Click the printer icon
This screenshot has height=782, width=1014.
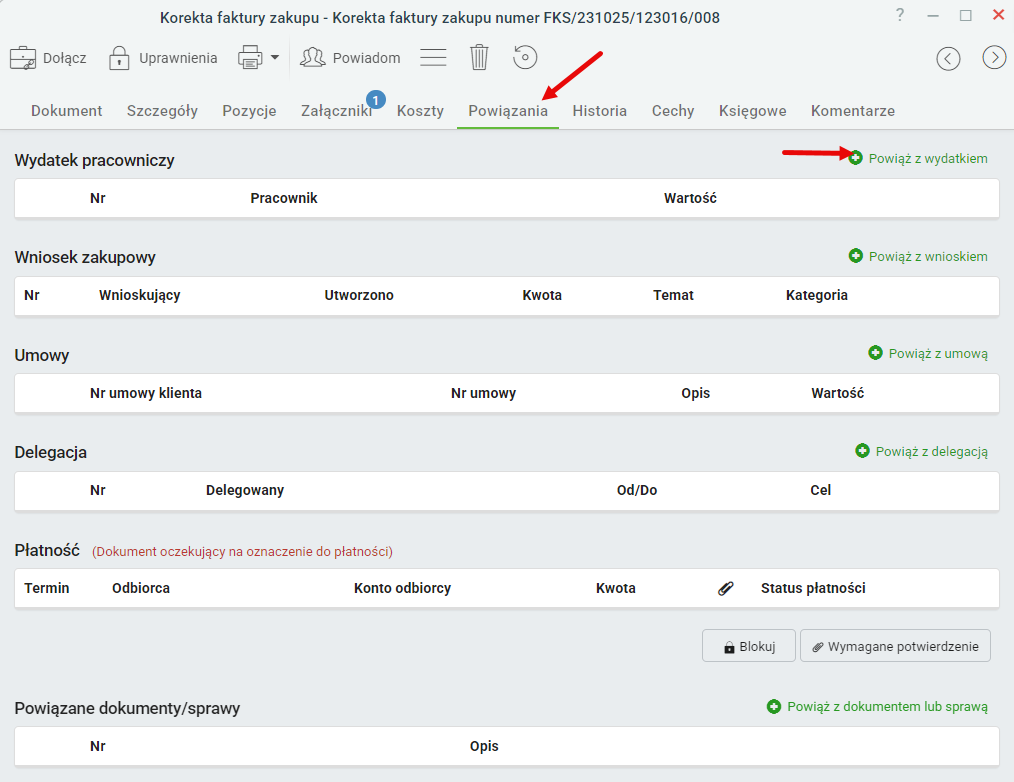[x=250, y=58]
